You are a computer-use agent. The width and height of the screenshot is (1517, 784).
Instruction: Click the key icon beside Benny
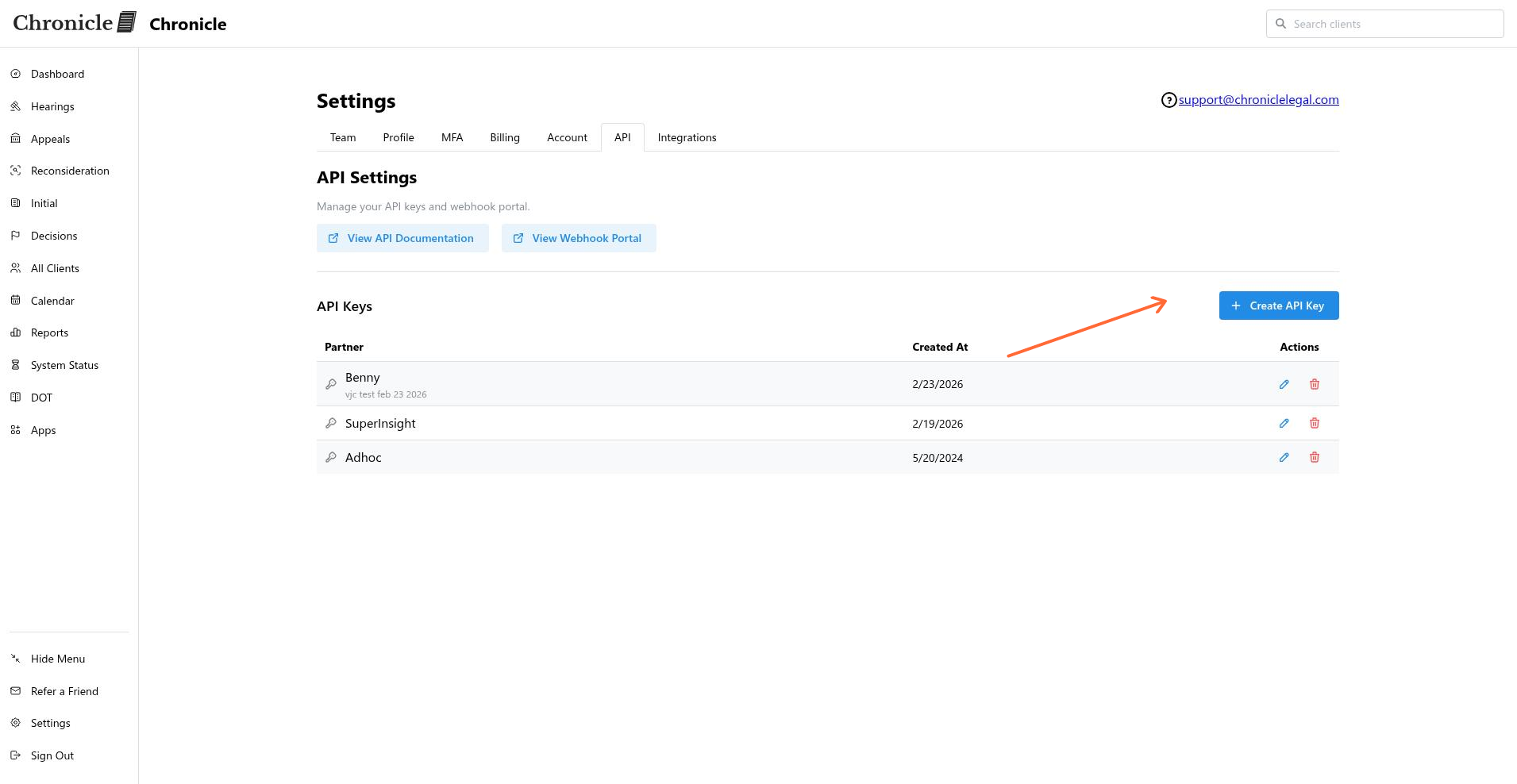(331, 384)
